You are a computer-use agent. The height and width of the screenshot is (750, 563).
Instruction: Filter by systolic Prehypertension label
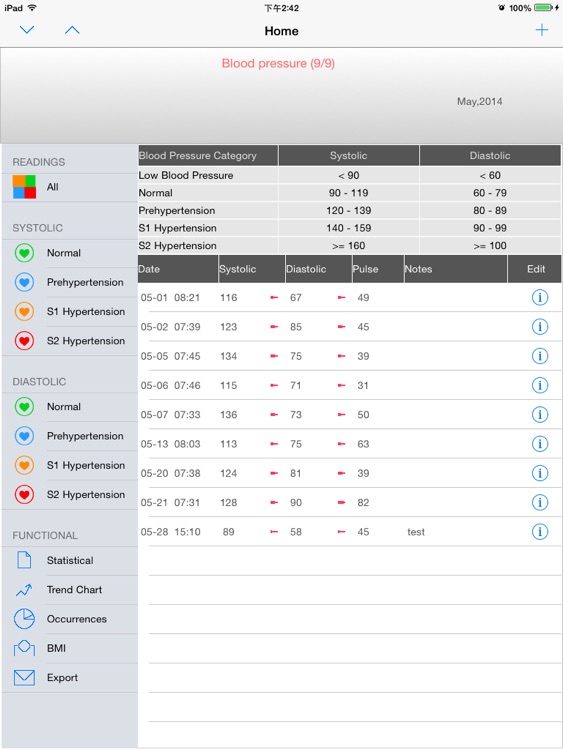[x=85, y=282]
